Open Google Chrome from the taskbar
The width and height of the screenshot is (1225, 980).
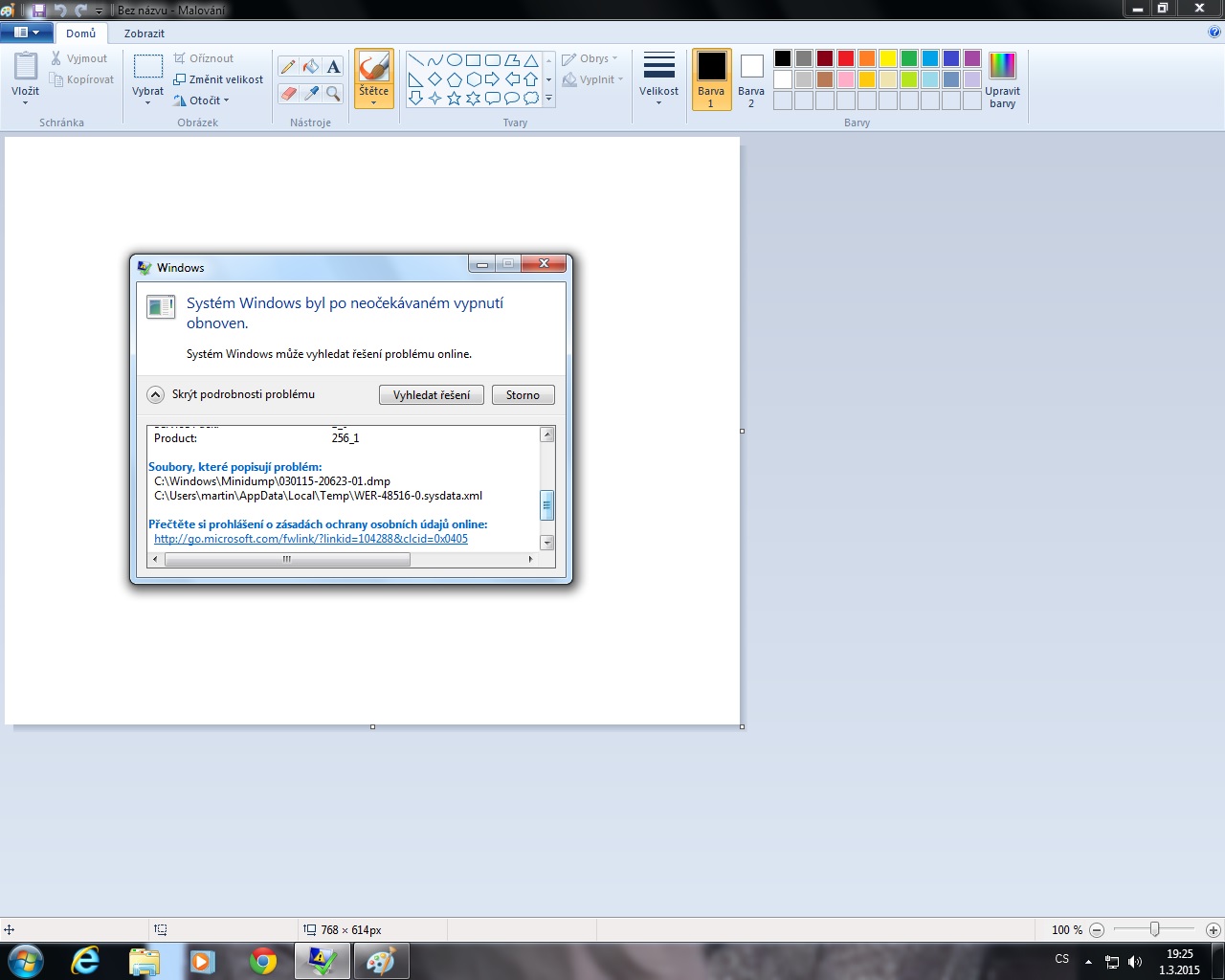[x=263, y=961]
